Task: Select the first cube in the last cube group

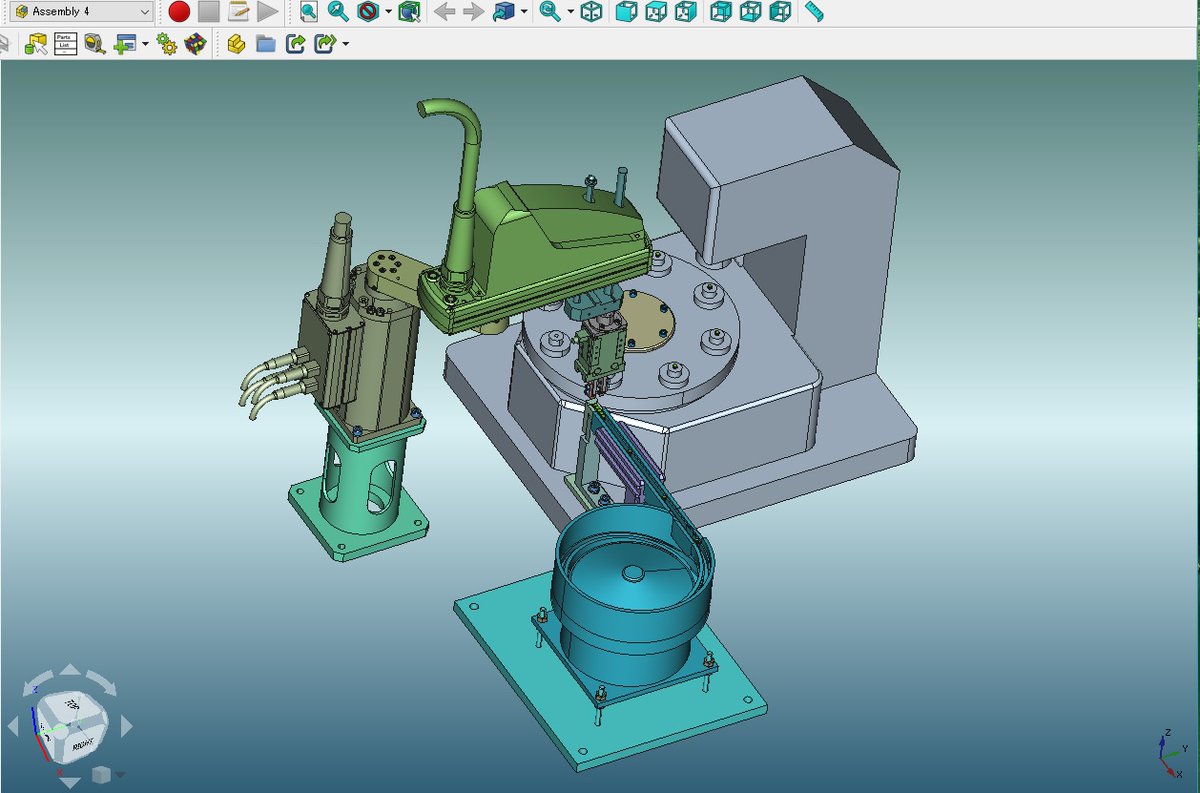Action: pyautogui.click(x=720, y=12)
